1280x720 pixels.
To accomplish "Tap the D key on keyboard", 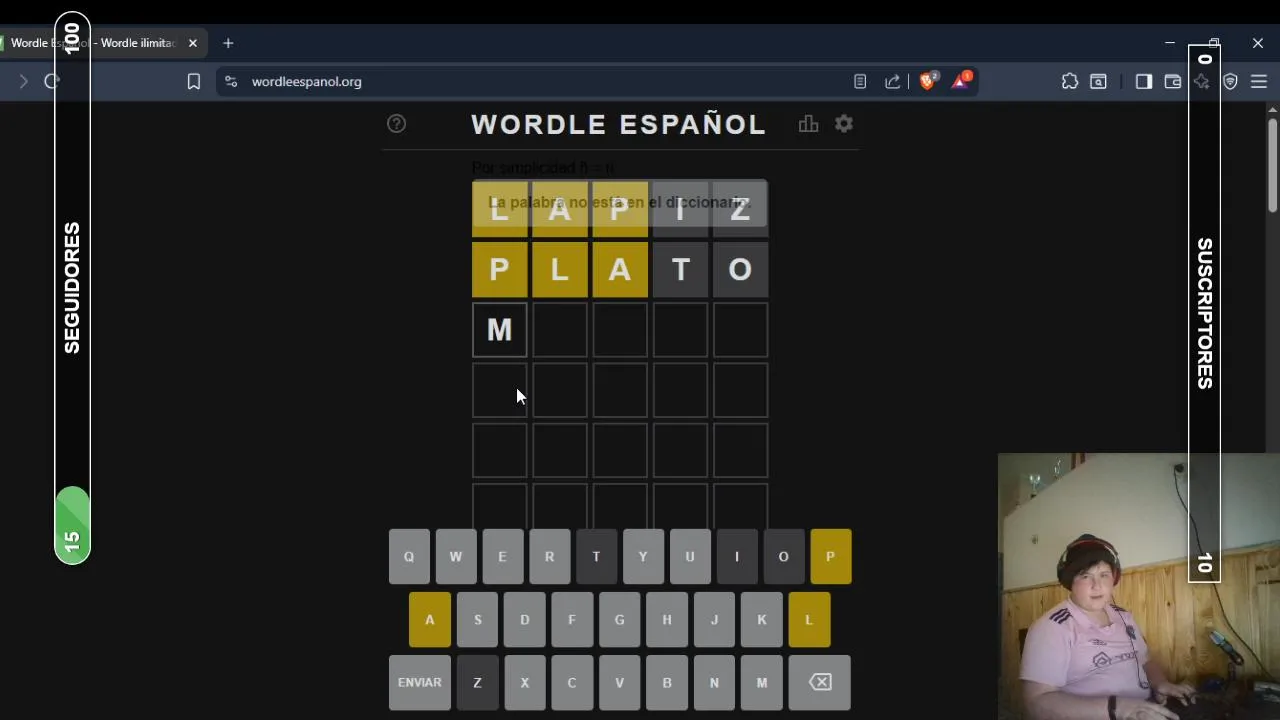I will pyautogui.click(x=525, y=620).
